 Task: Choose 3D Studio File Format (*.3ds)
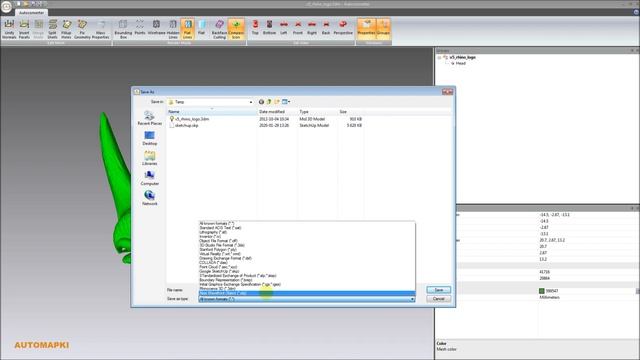point(307,245)
